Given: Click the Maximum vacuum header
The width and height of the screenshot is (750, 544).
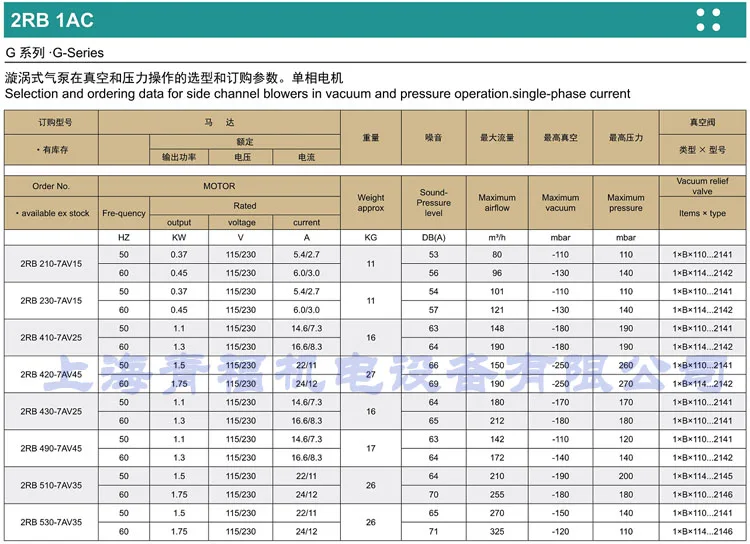Looking at the screenshot, I should click(560, 203).
